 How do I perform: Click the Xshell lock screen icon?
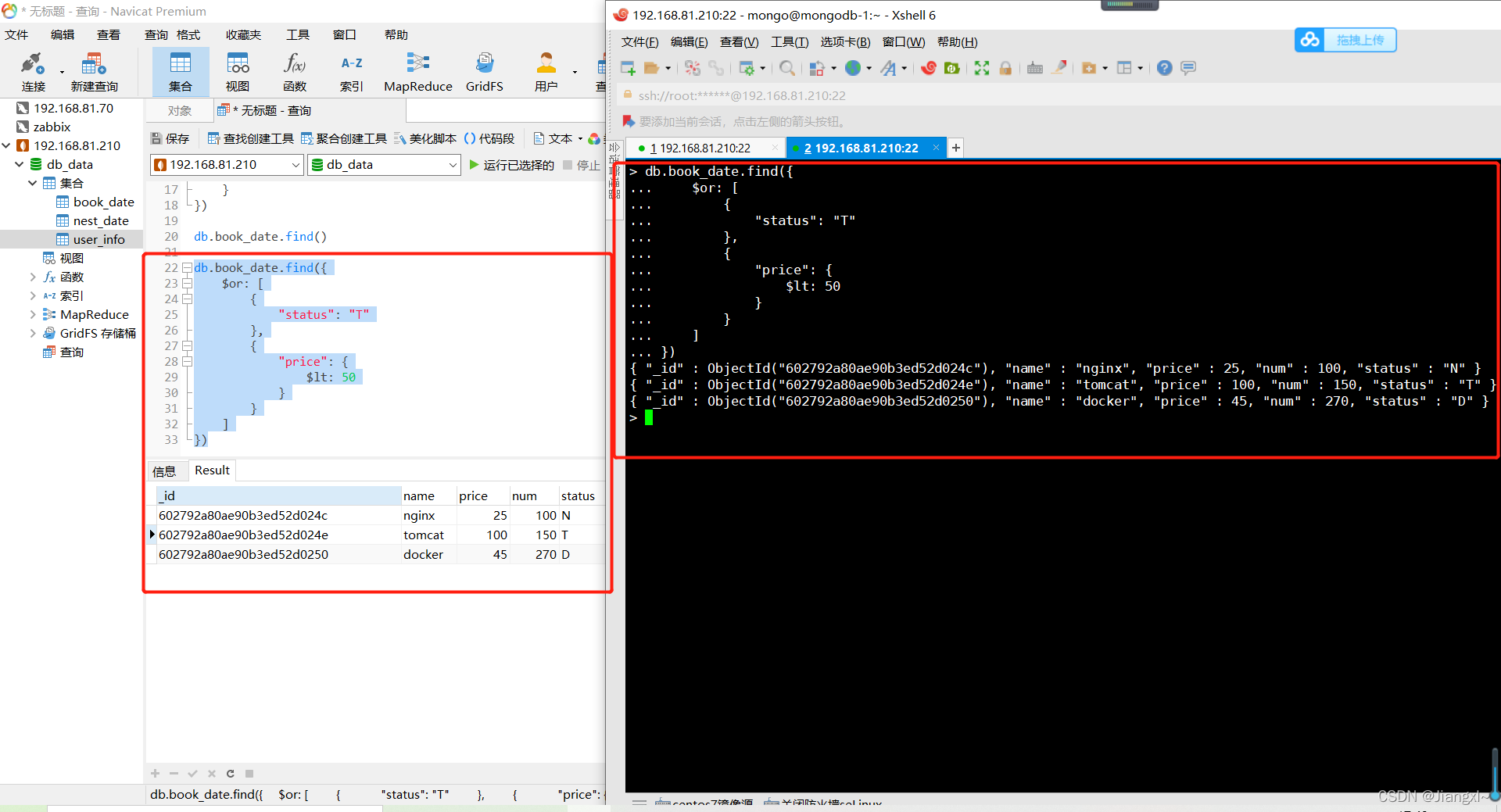1005,68
